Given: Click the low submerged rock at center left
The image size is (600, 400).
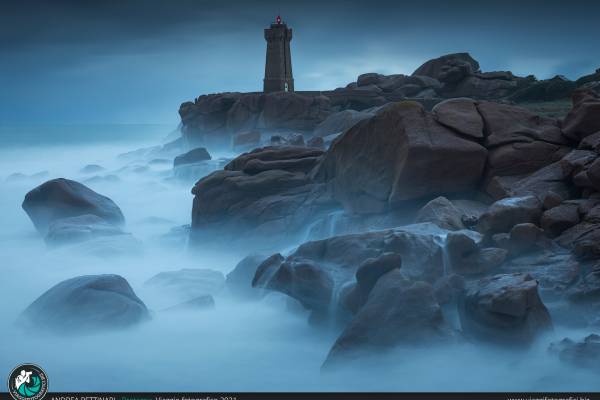Looking at the screenshot, I should [x=185, y=281].
